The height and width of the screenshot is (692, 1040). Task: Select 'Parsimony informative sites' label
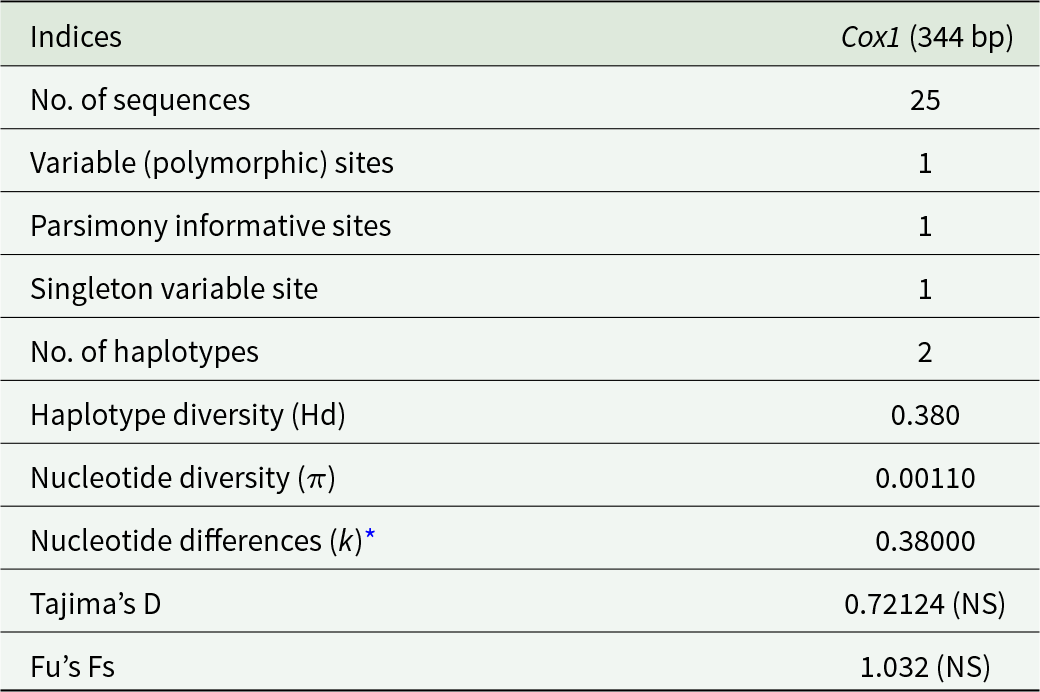(210, 226)
